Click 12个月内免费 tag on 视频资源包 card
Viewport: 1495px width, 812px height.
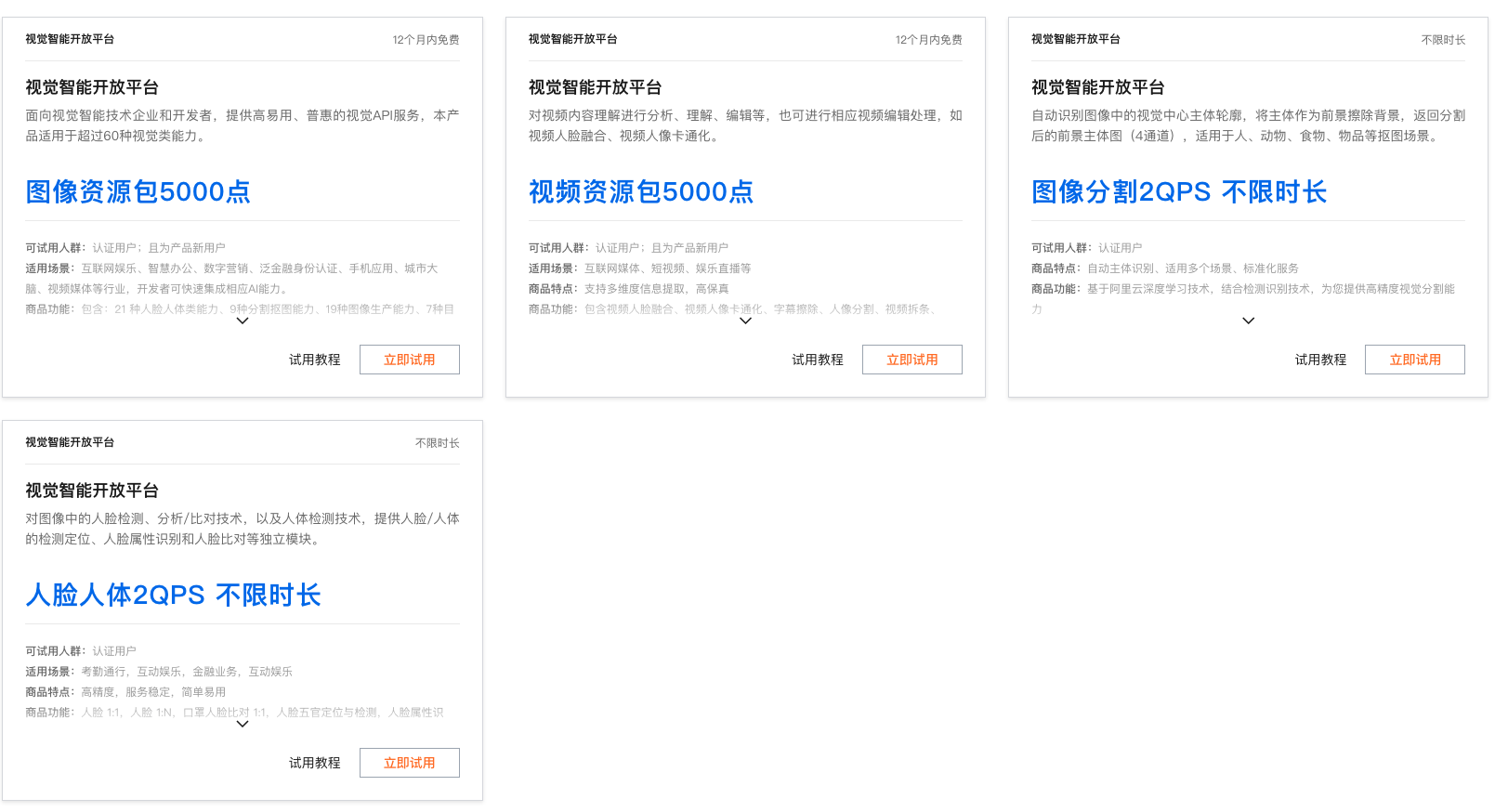[x=928, y=40]
